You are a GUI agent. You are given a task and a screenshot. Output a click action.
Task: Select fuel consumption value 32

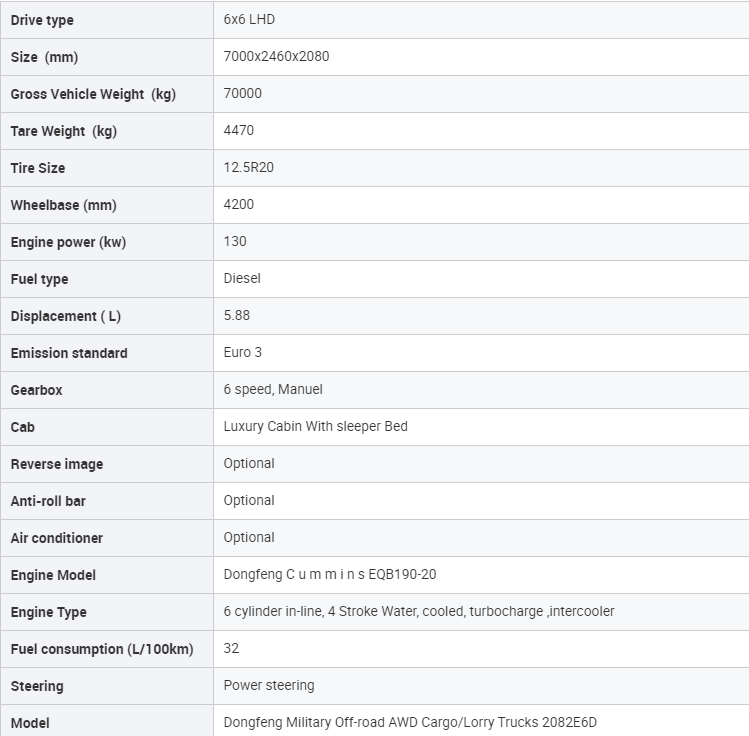(x=231, y=649)
